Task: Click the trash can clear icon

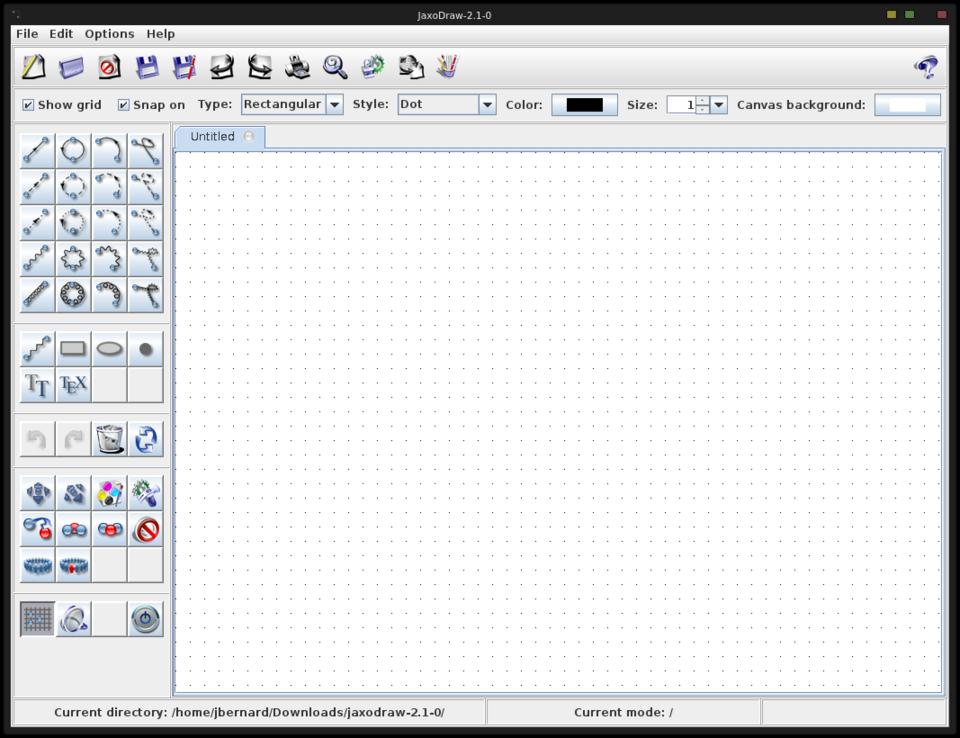Action: [x=109, y=438]
